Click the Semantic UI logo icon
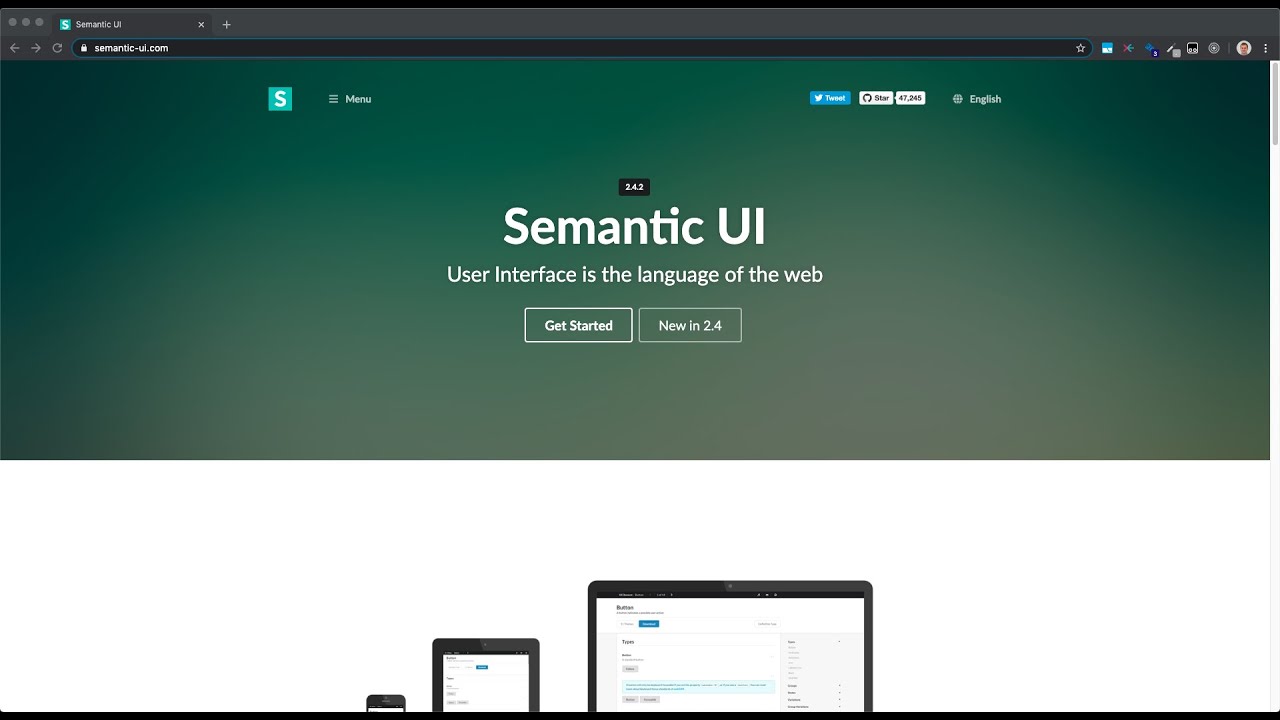The image size is (1280, 720). point(280,99)
